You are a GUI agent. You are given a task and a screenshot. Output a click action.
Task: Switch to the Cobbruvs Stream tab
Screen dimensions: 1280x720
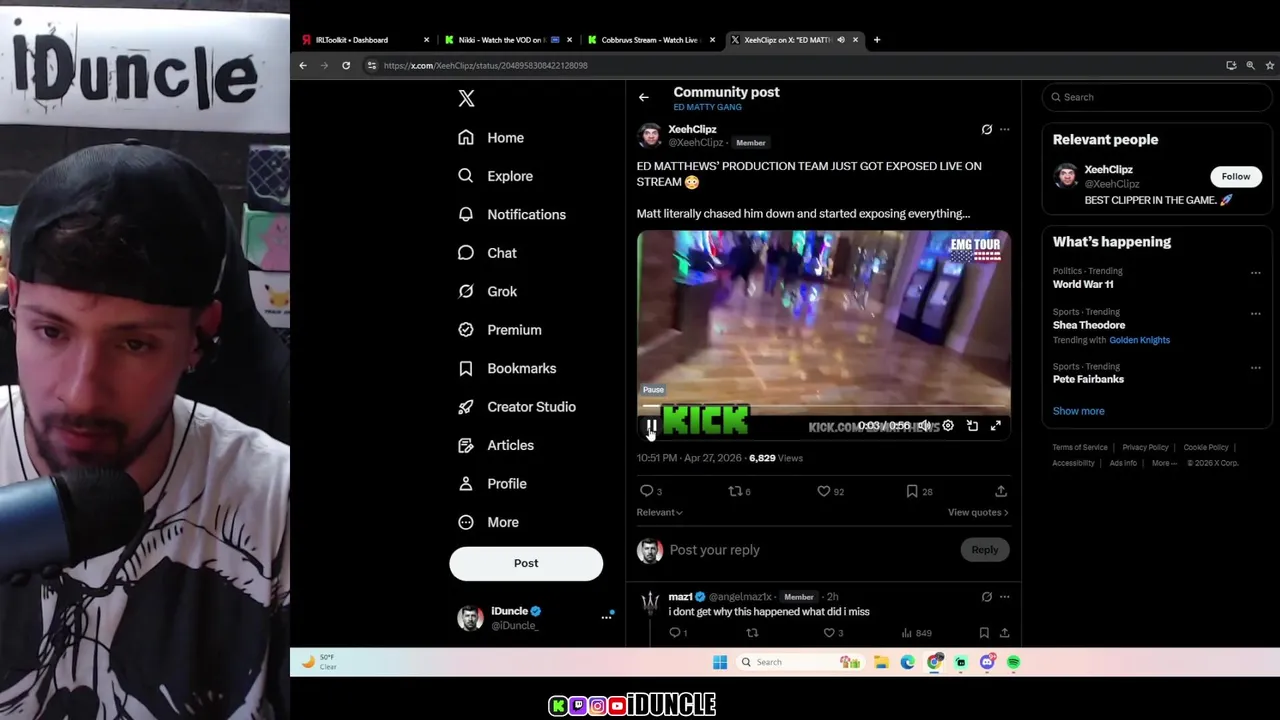tap(651, 40)
